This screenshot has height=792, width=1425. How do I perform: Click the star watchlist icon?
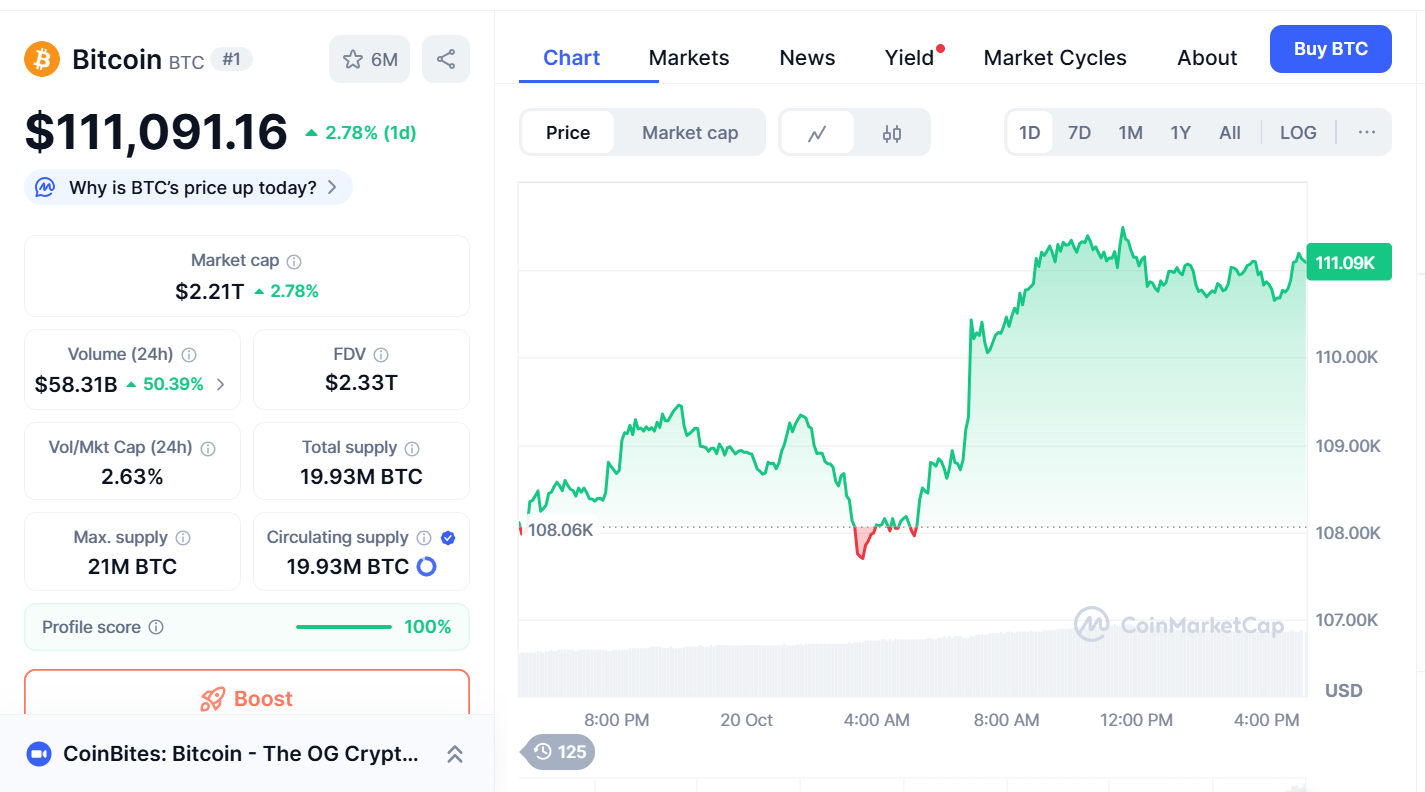[x=353, y=60]
